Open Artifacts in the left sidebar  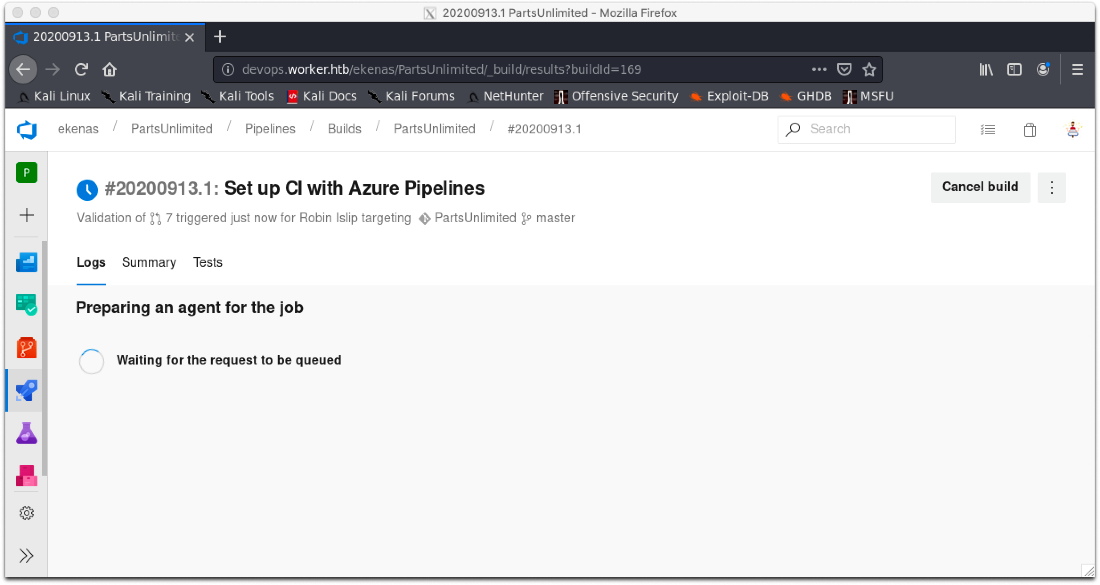pyautogui.click(x=27, y=475)
